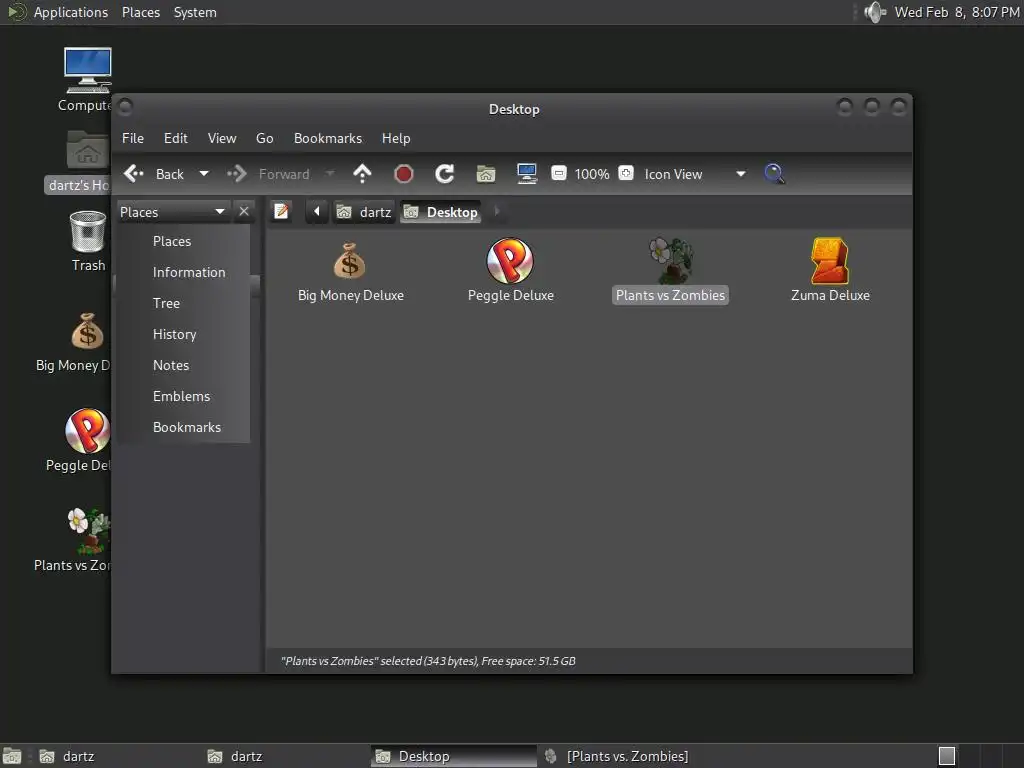Reload the current folder
The height and width of the screenshot is (768, 1024).
(445, 174)
